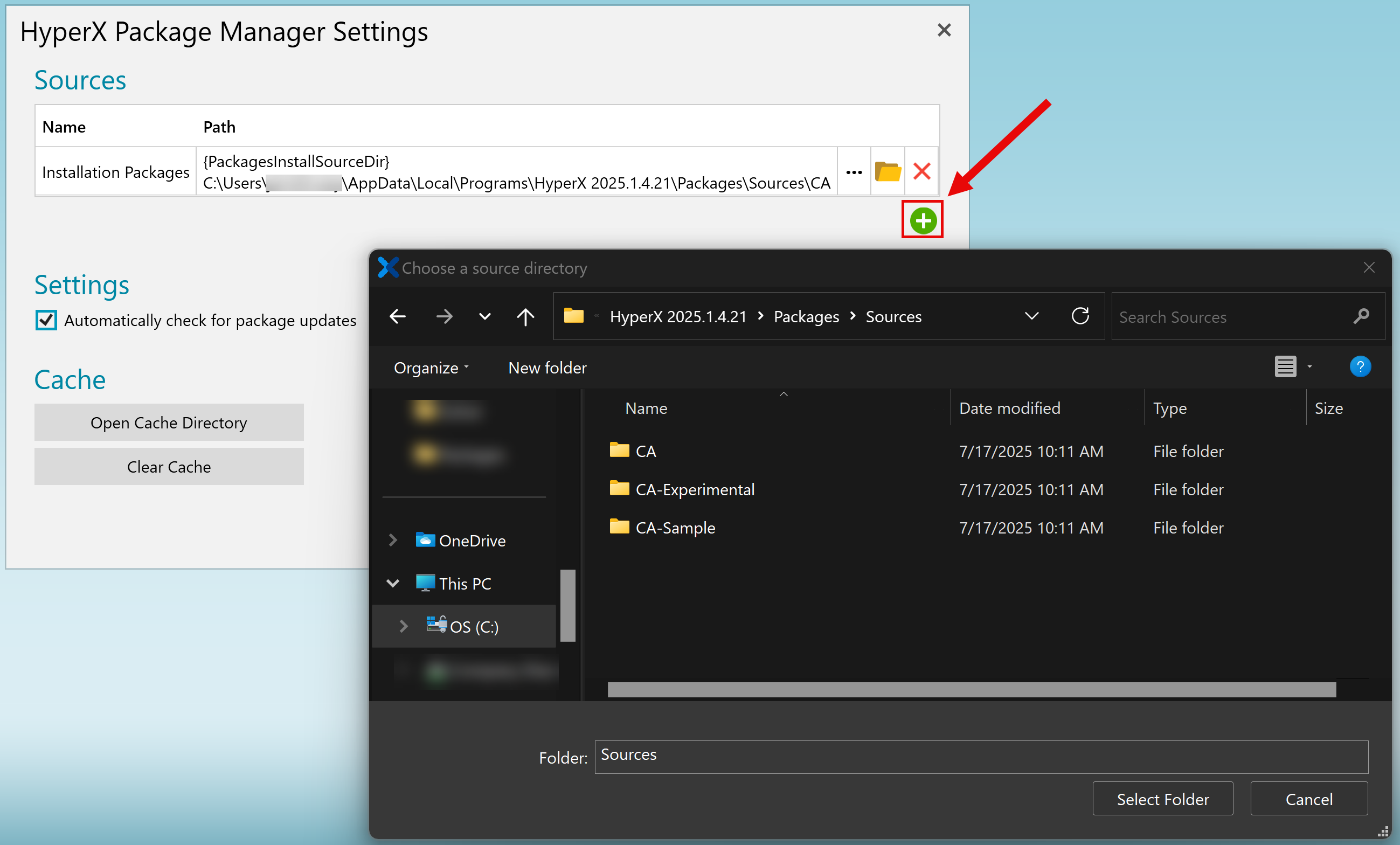
Task: Expand the address bar history dropdown
Action: tap(1032, 316)
